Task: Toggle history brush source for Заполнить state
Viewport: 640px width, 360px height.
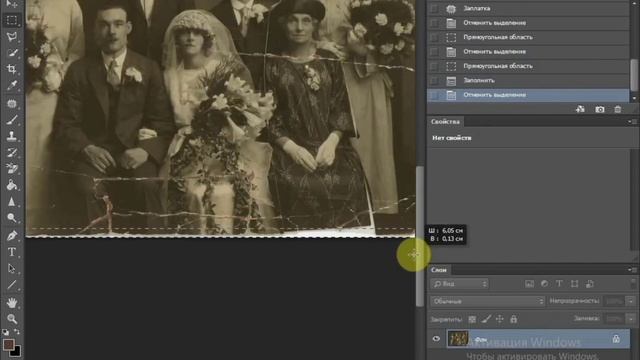Action: pyautogui.click(x=434, y=80)
